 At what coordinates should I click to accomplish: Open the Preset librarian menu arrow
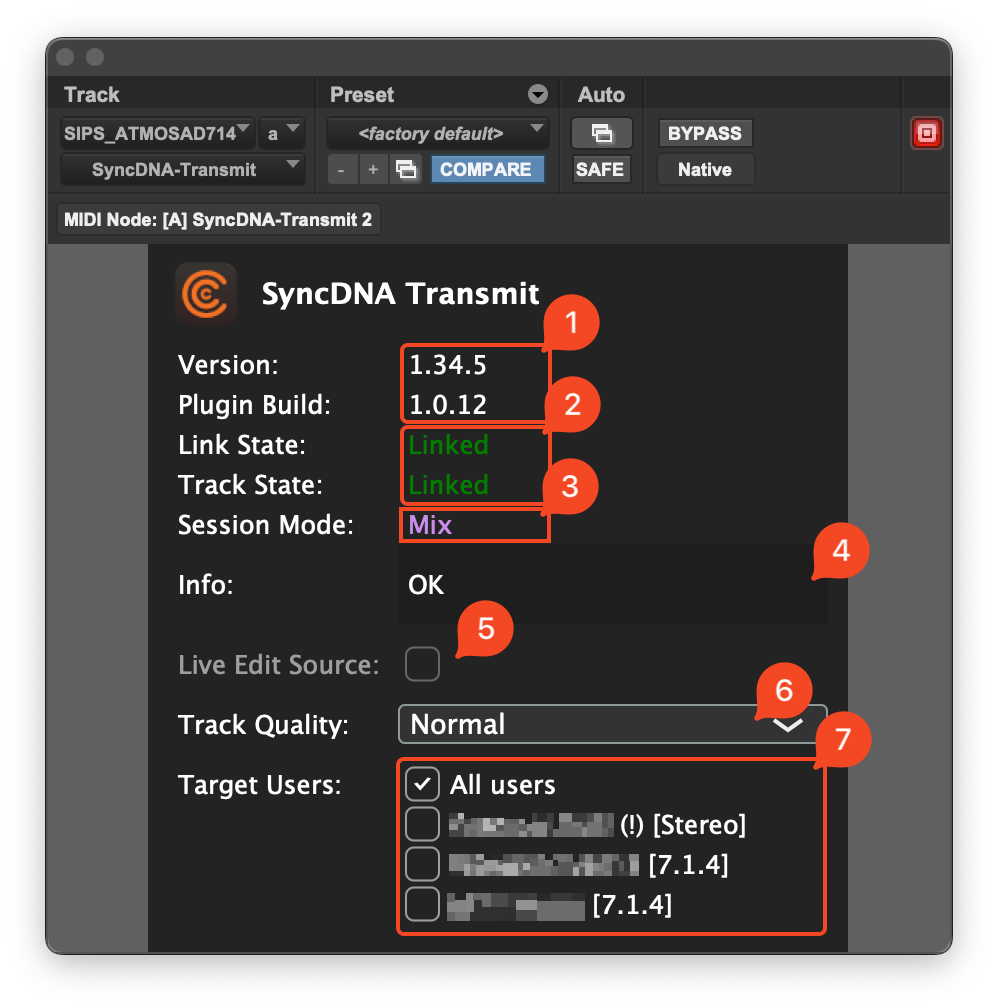[x=538, y=94]
